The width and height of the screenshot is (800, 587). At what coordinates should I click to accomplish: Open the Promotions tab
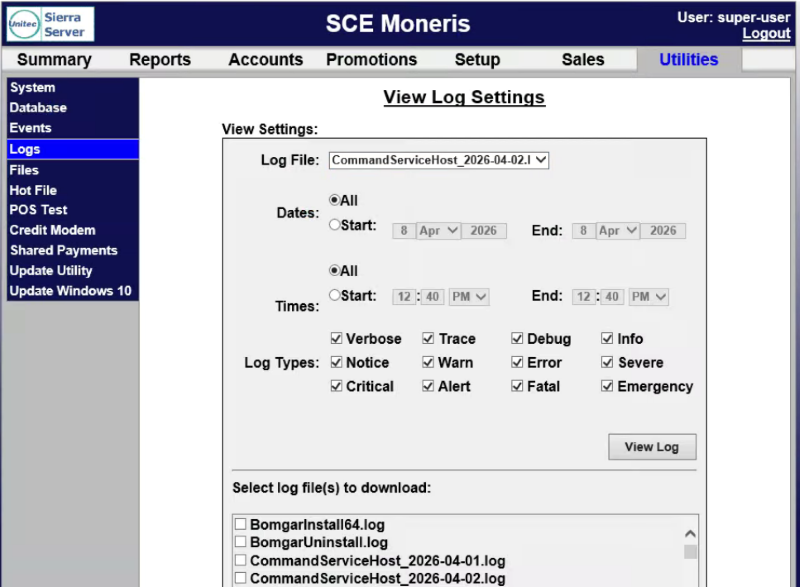371,60
